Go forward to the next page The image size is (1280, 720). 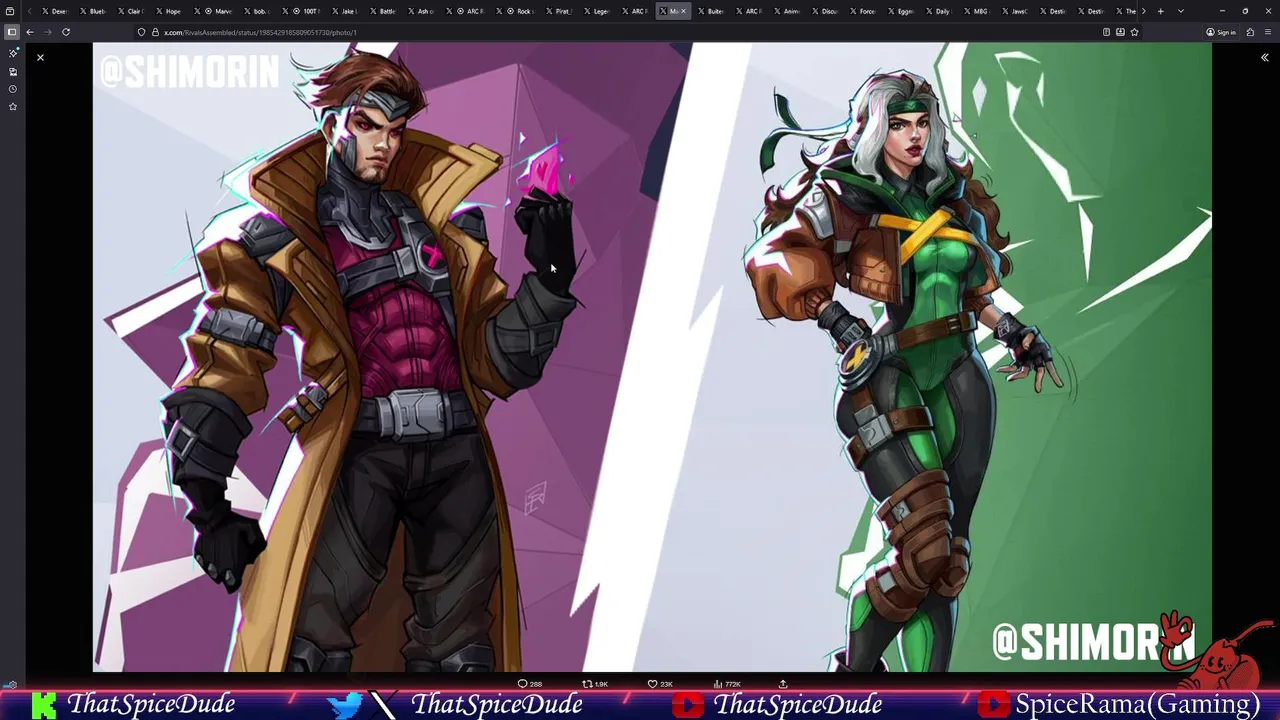[x=47, y=32]
